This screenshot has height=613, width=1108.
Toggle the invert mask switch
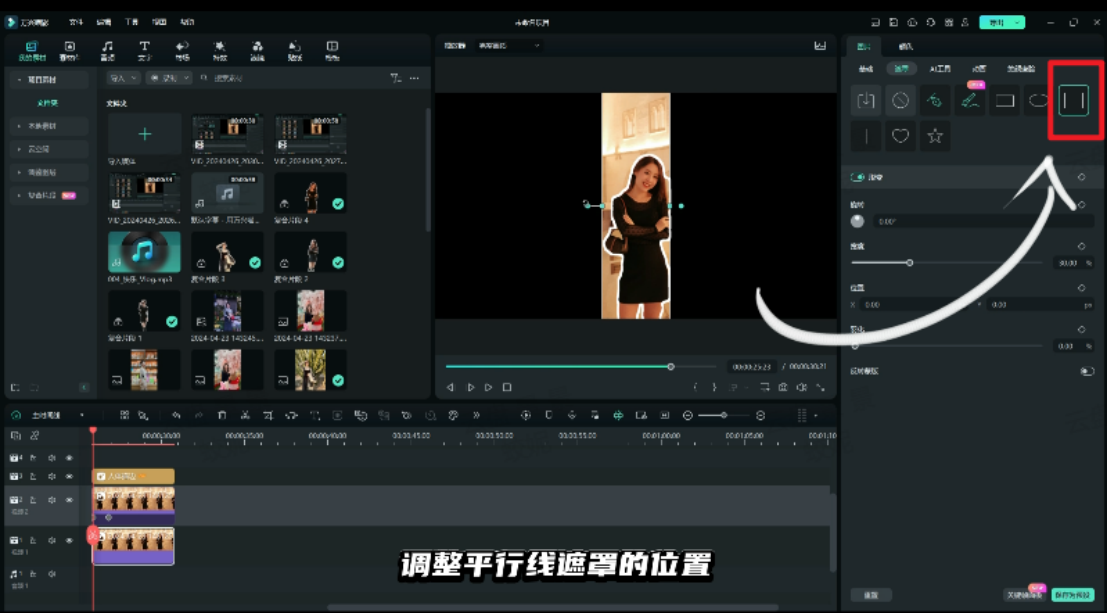(1086, 371)
